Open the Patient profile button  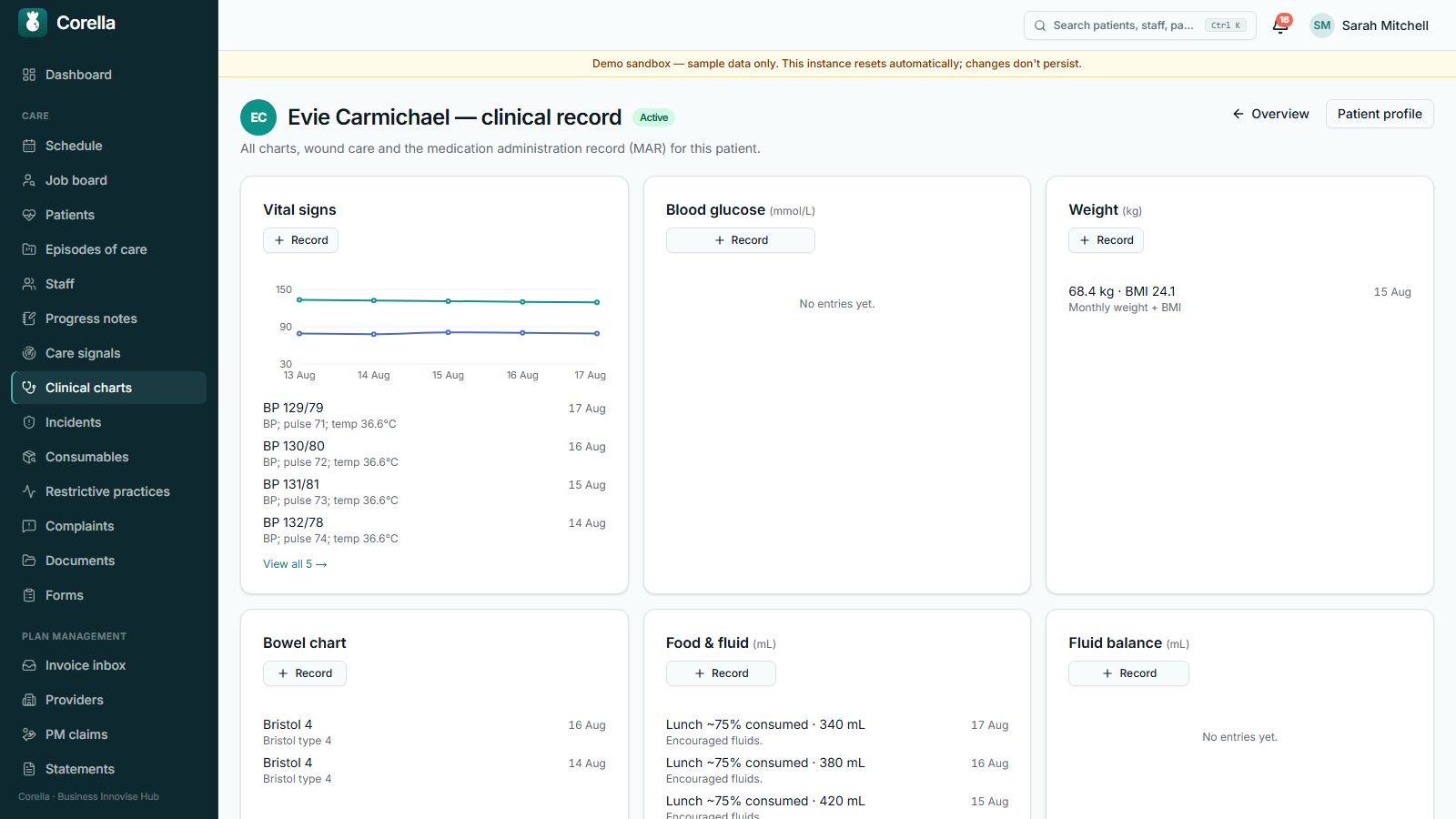[1380, 114]
